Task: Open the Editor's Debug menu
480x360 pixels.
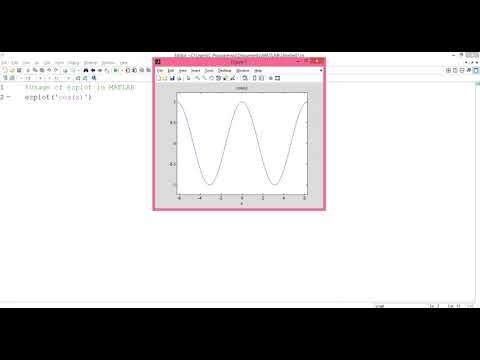Action: (x=73, y=63)
